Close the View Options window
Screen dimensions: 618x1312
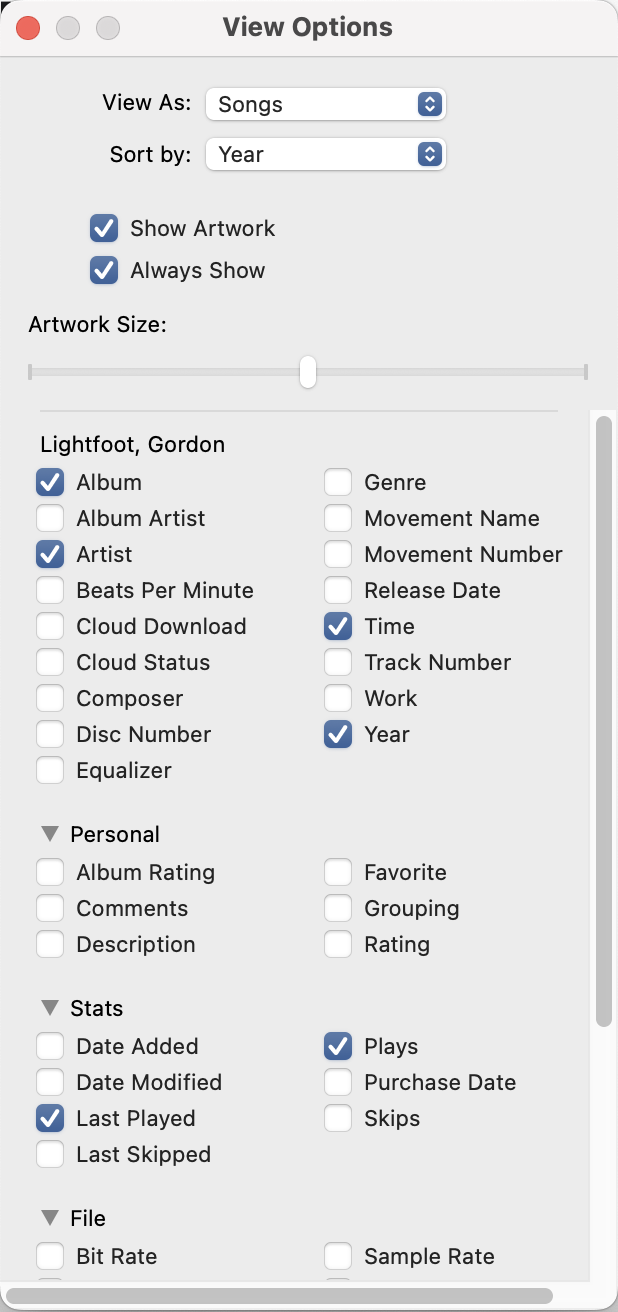[28, 28]
